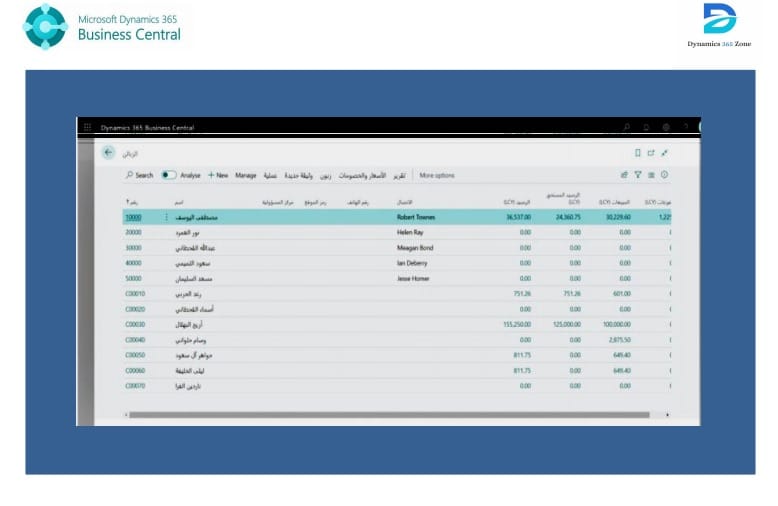Click the Search action
Image resolution: width=778 pixels, height=506 pixels.
139,175
